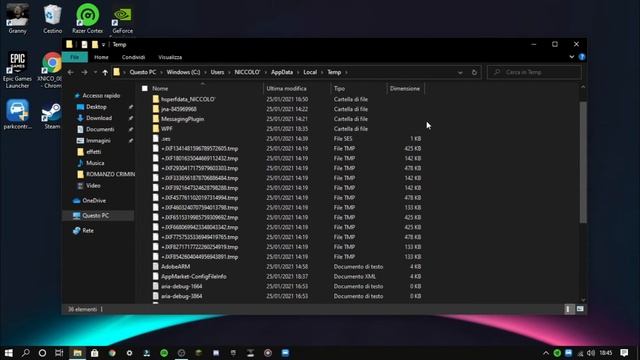Launch Steam from the desktop
The height and width of the screenshot is (360, 640).
point(52,114)
